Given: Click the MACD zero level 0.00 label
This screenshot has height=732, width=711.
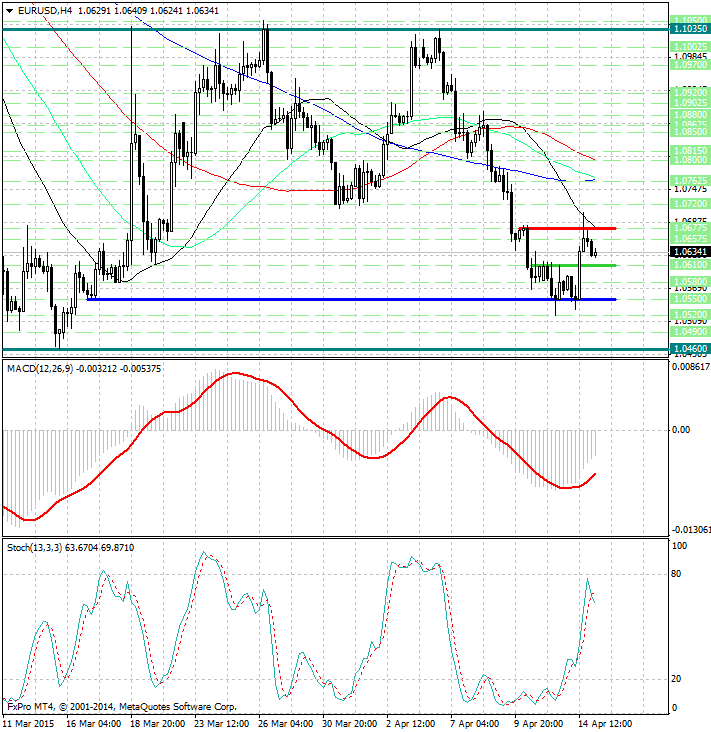Looking at the screenshot, I should click(681, 430).
